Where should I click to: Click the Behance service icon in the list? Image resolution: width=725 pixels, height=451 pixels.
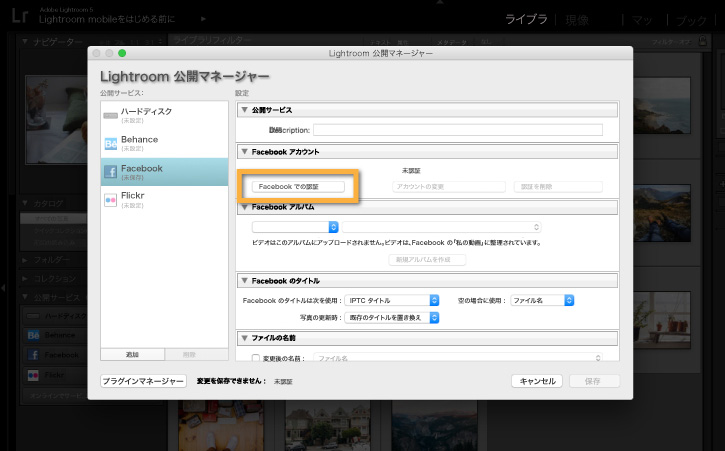tap(111, 144)
